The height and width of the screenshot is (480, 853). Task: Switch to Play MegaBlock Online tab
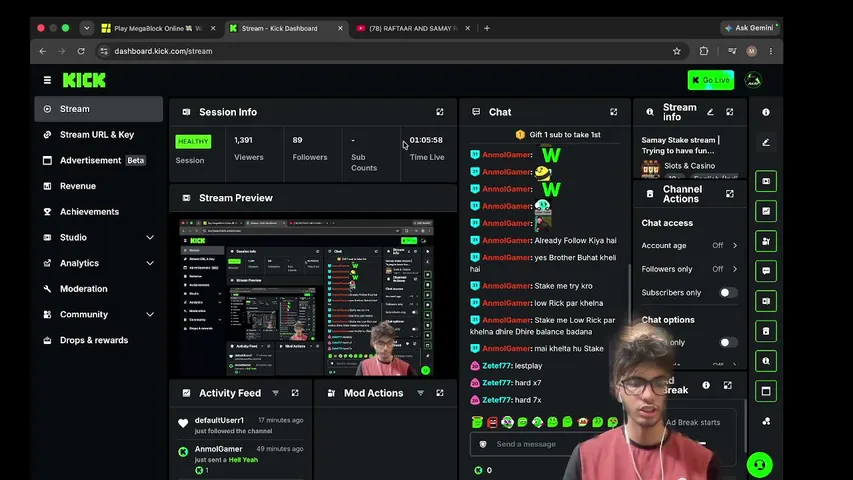point(158,28)
